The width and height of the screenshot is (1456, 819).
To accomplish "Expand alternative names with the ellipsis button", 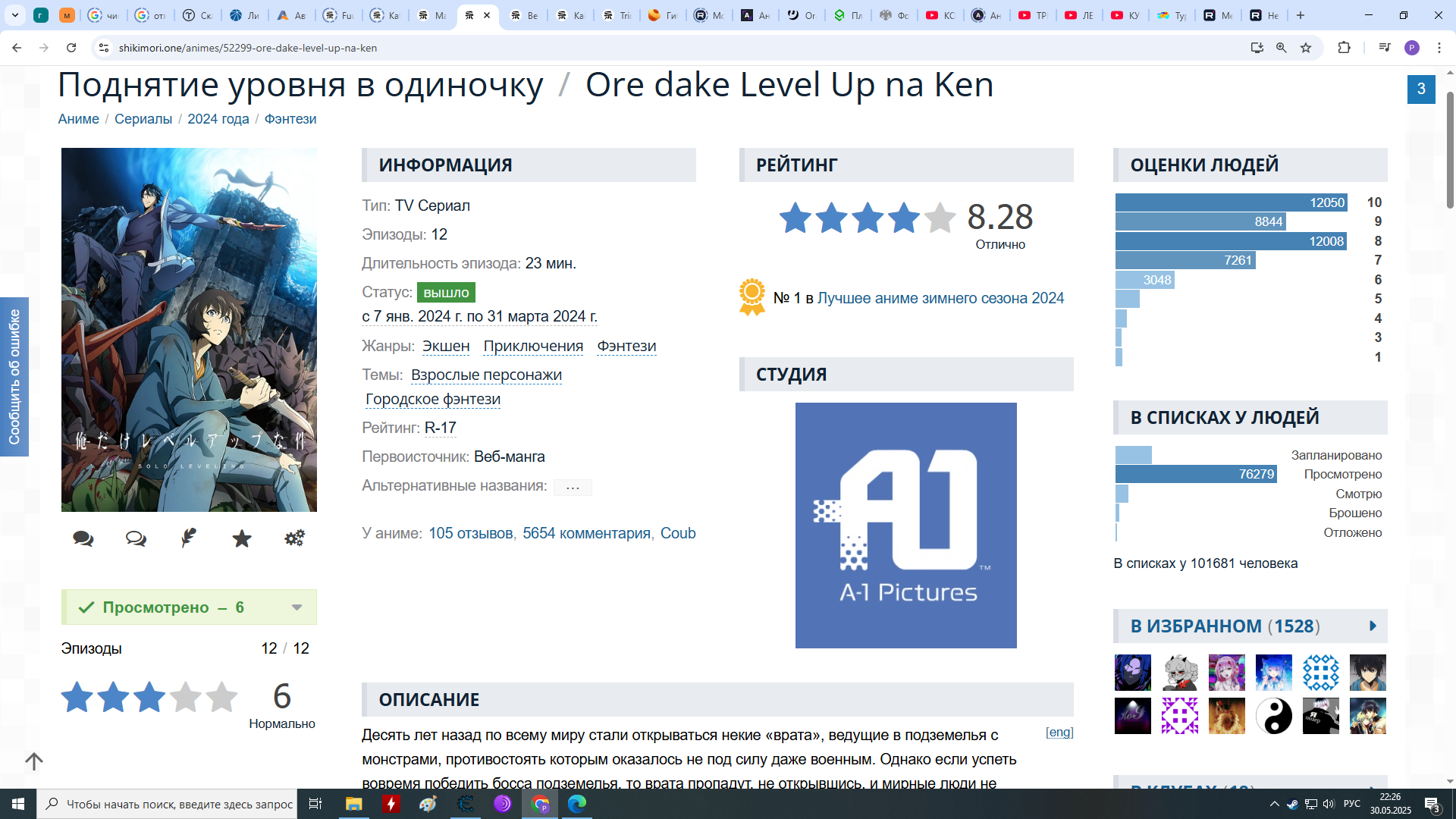I will (573, 487).
